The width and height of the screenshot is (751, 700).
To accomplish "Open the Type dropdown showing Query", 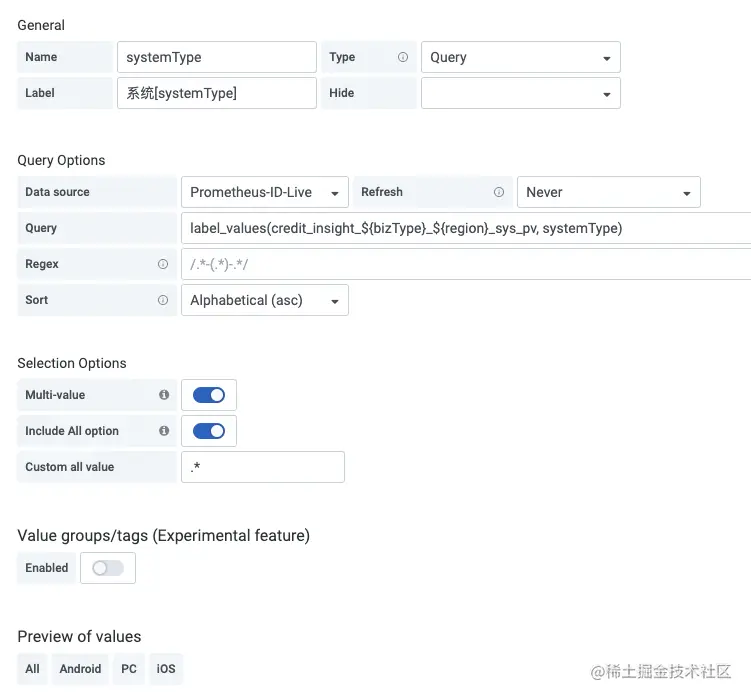I will (x=521, y=57).
